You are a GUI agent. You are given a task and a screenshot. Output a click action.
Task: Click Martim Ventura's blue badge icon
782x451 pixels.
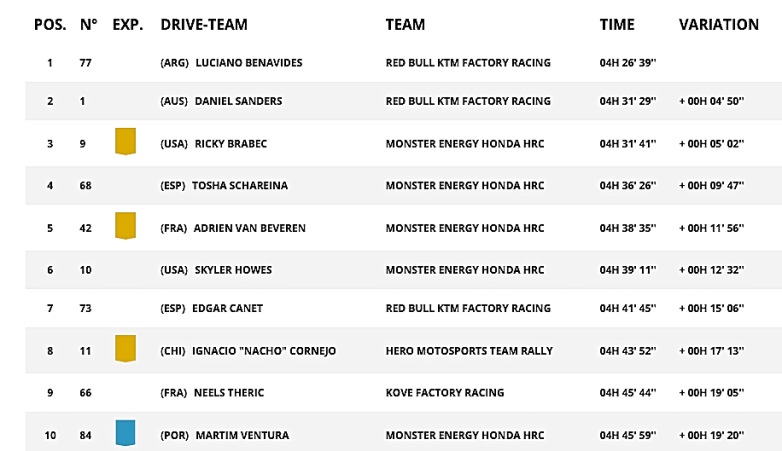click(x=125, y=431)
